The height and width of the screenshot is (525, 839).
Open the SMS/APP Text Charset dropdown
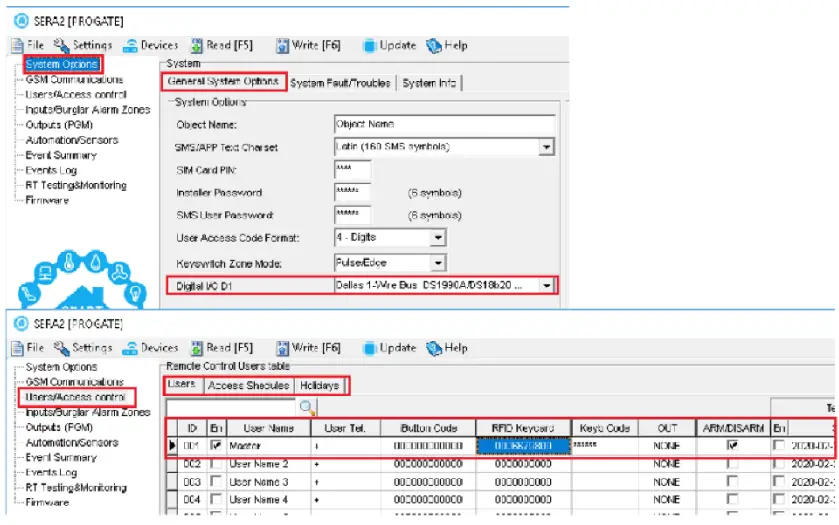(x=546, y=147)
